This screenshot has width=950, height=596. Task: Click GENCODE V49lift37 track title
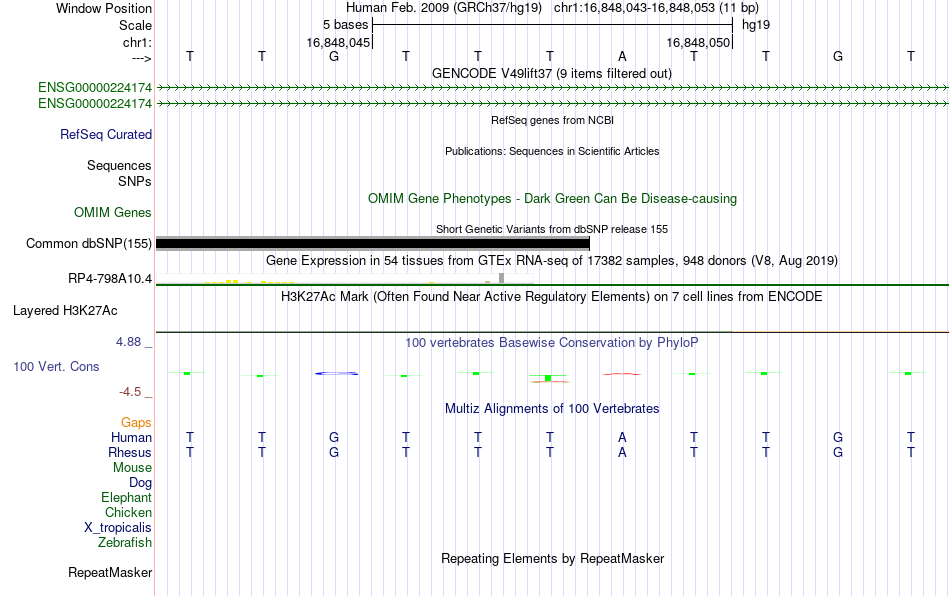pyautogui.click(x=552, y=73)
